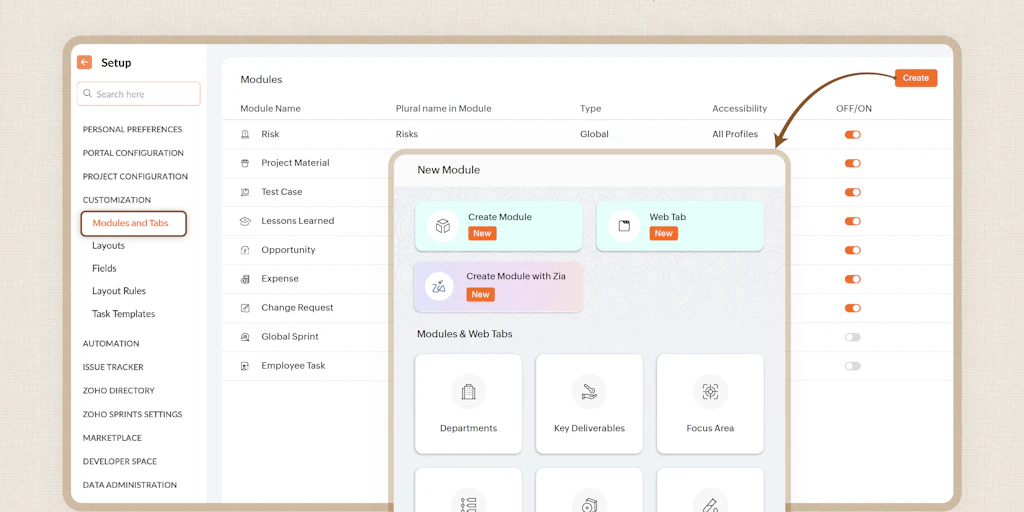Choose the Web Tab card
The height and width of the screenshot is (512, 1024).
click(x=680, y=226)
